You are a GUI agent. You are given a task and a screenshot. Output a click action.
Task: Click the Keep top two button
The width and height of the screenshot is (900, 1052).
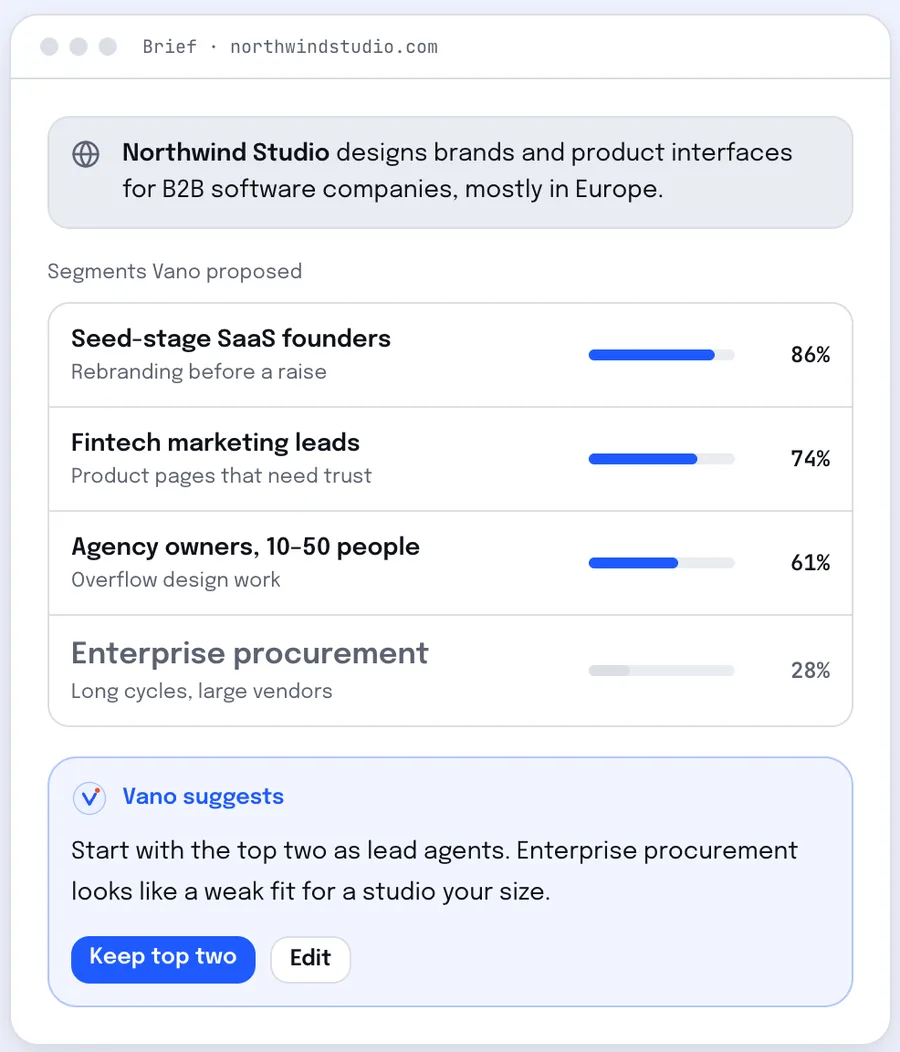point(163,959)
